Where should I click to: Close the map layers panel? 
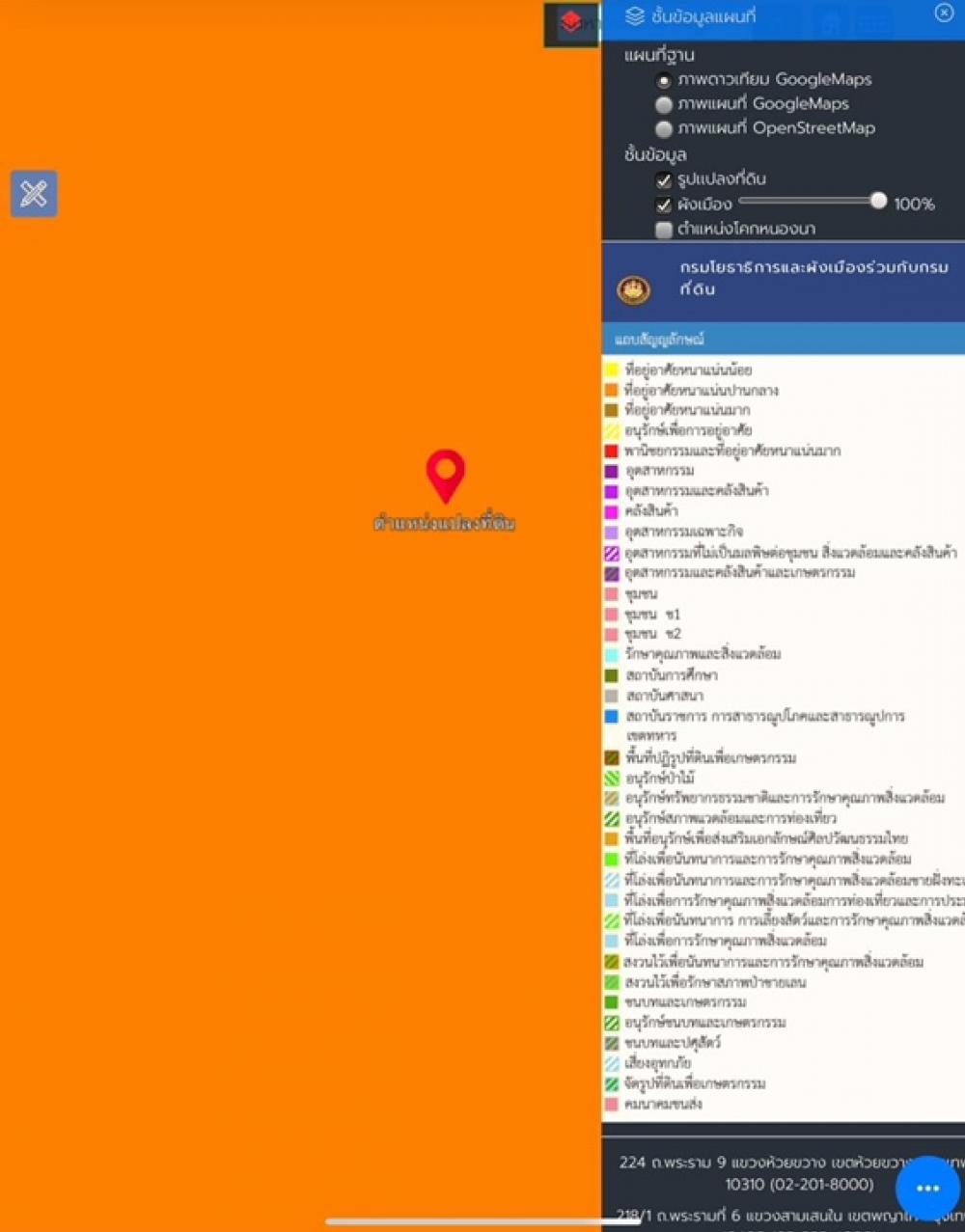(944, 13)
